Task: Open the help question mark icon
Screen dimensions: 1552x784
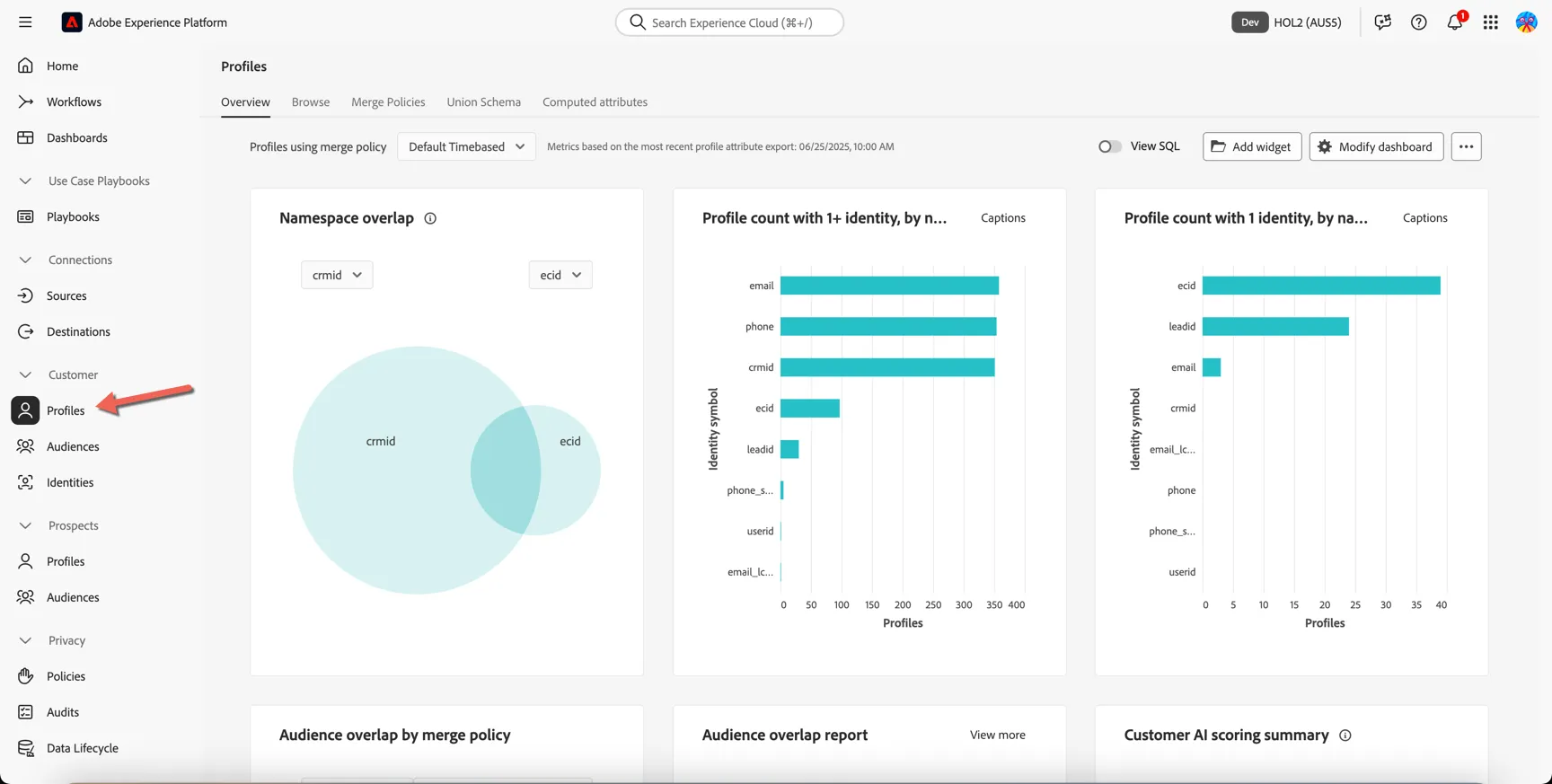Action: pos(1418,22)
